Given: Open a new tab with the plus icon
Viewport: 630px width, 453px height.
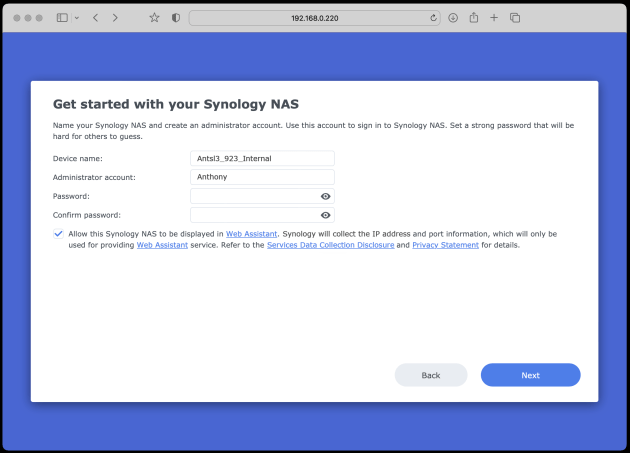Looking at the screenshot, I should click(494, 18).
